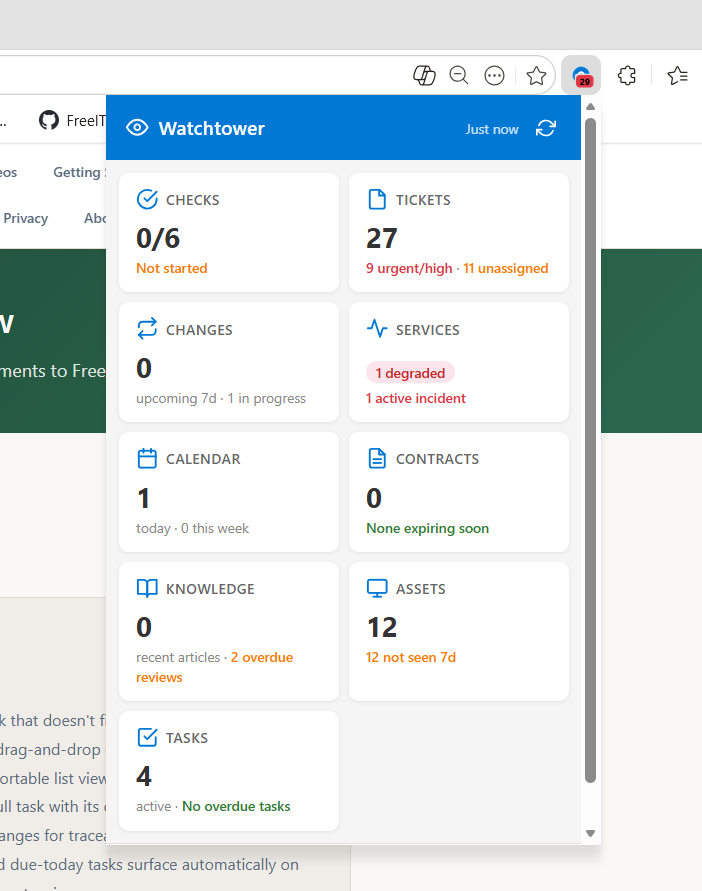Open the Assets card showing 12
Screen dimensions: 702x891
pos(459,631)
